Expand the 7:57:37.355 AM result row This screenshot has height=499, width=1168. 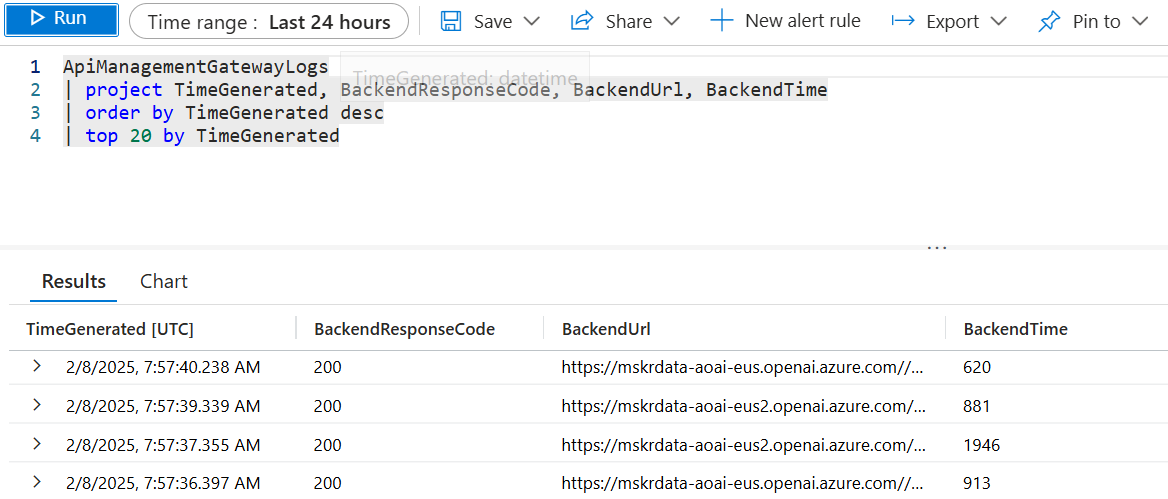(37, 444)
